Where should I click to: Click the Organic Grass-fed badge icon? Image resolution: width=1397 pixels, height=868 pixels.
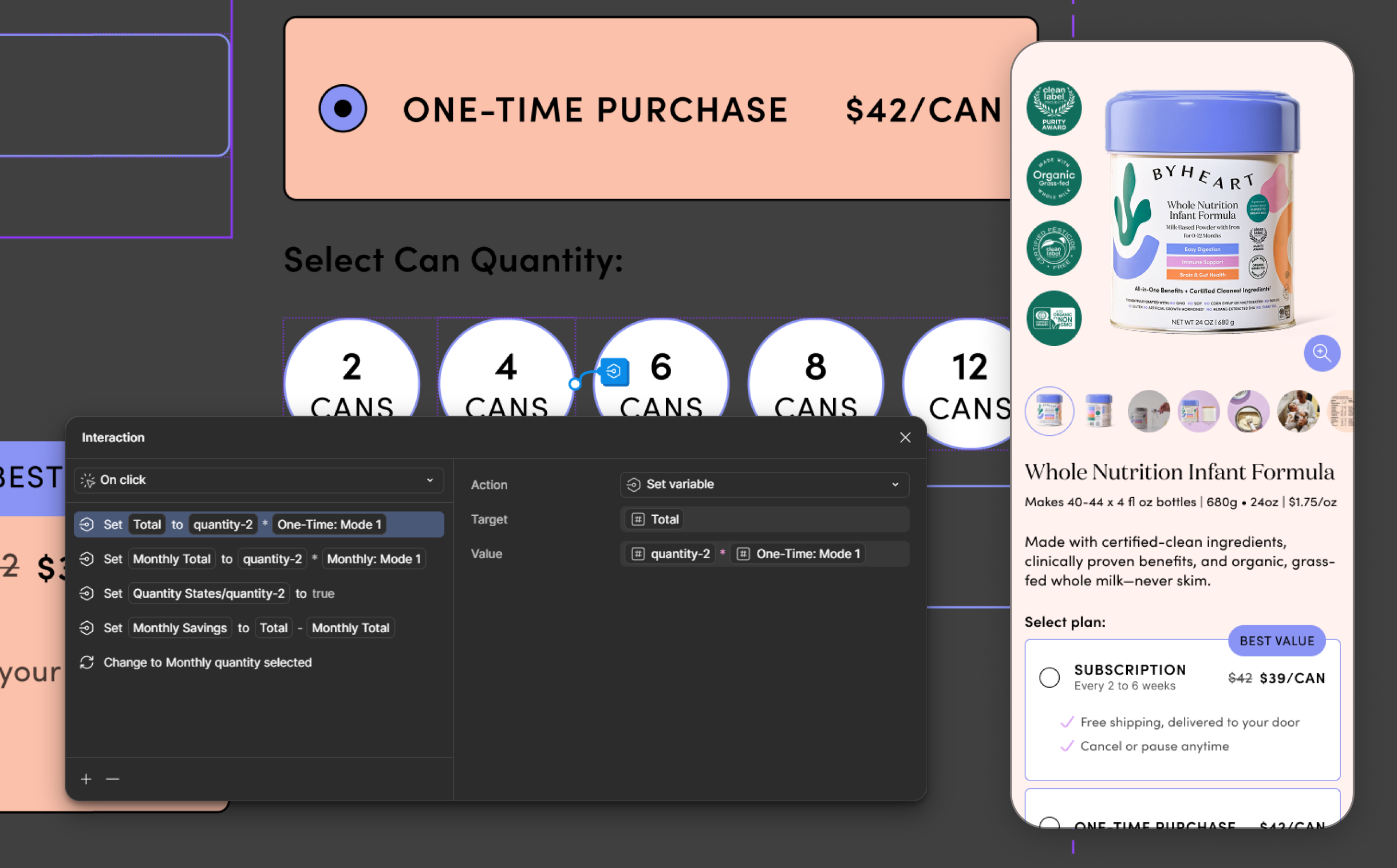coord(1054,178)
